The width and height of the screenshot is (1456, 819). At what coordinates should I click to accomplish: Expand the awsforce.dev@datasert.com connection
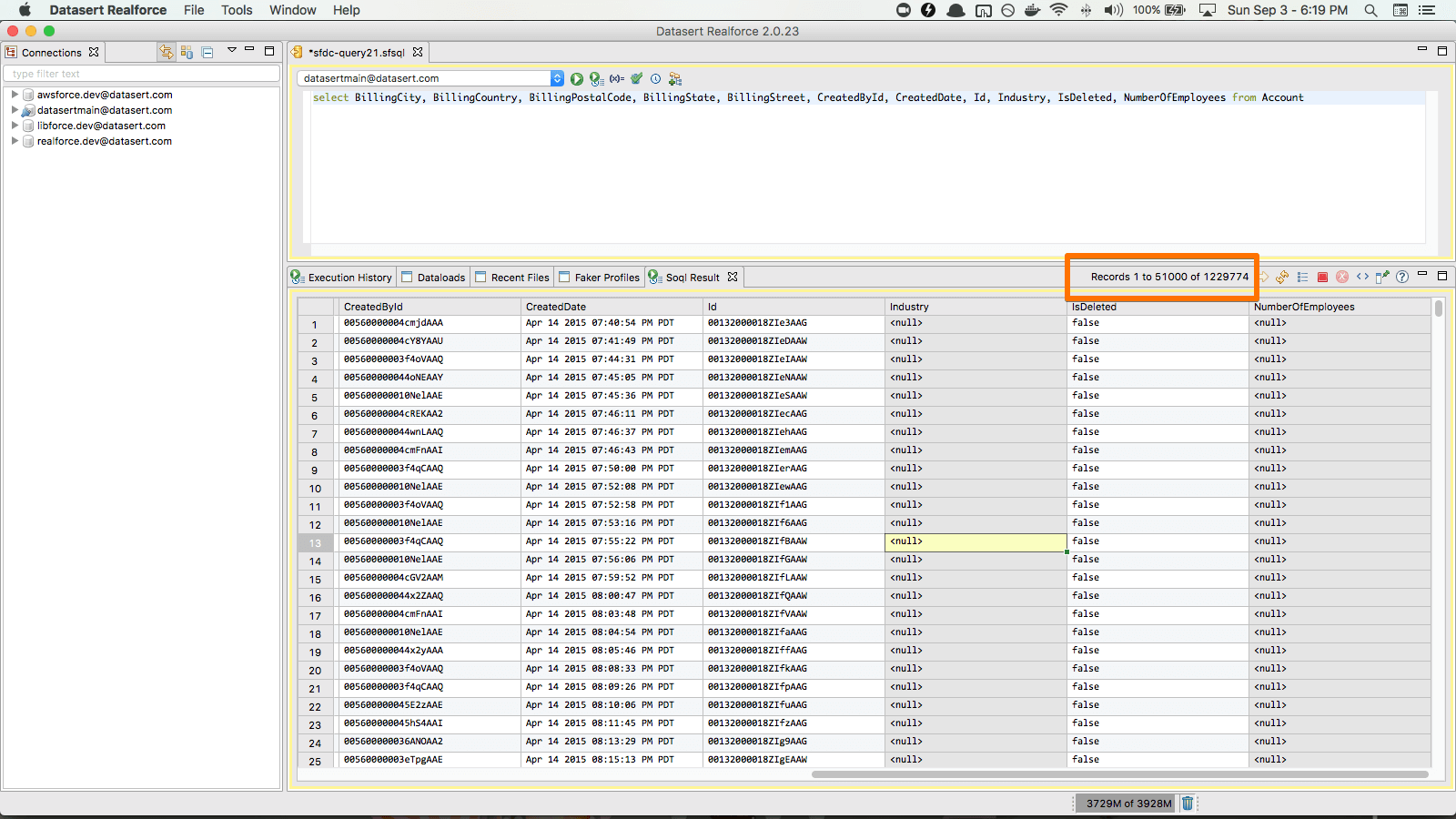click(x=15, y=95)
